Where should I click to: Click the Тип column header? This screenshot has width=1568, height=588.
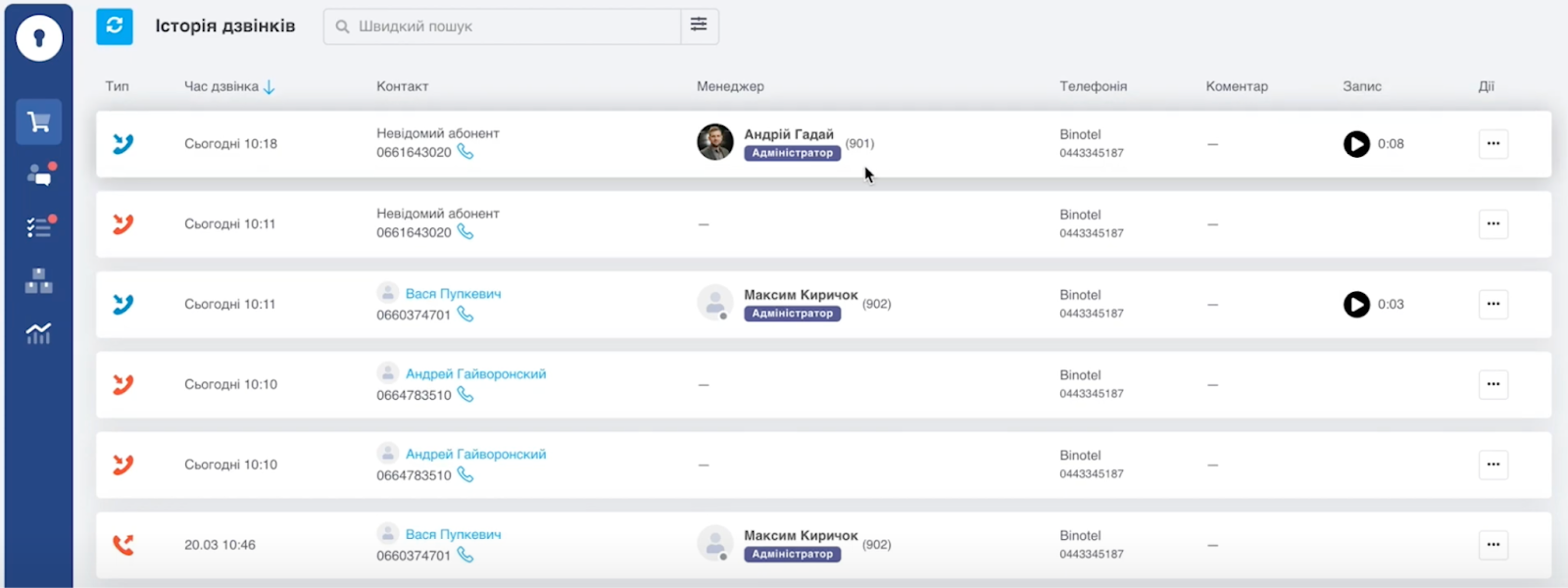[117, 86]
